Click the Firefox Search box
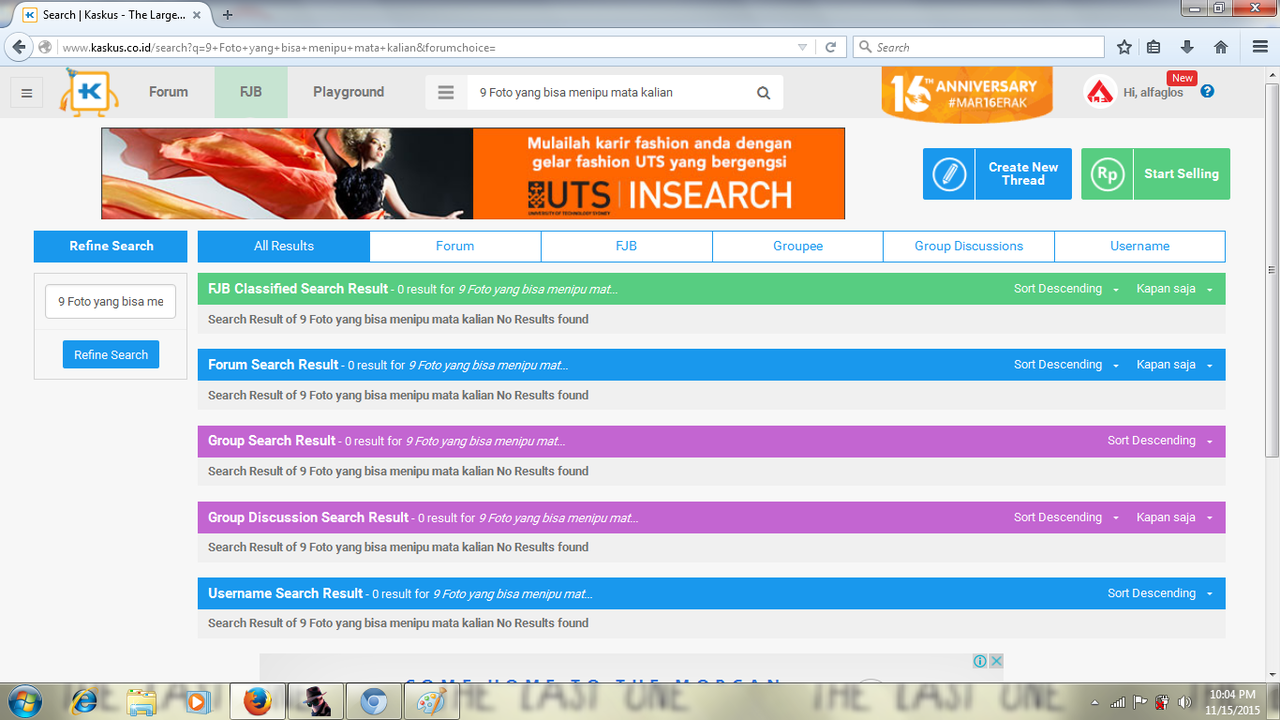Screen dimensions: 1280x720 pyautogui.click(x=979, y=47)
